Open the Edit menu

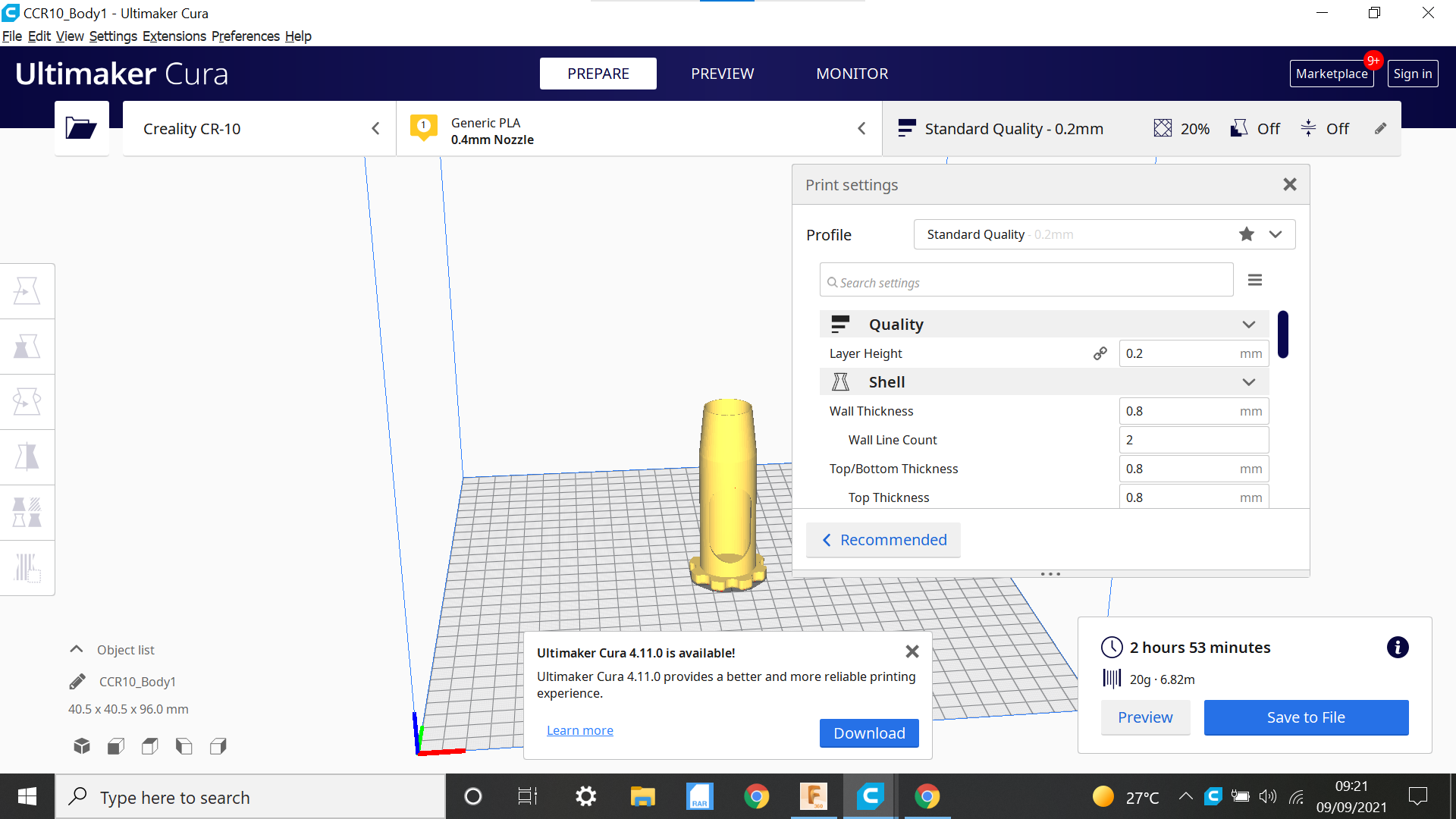[39, 36]
